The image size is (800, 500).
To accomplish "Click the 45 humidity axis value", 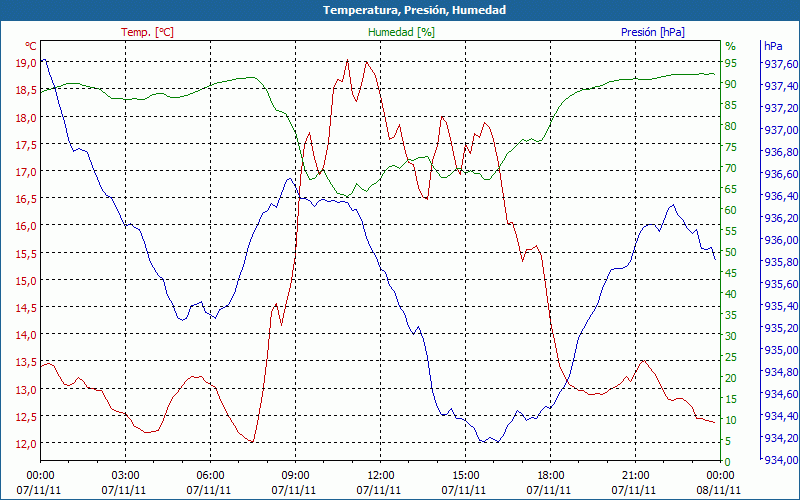I will (x=731, y=273).
